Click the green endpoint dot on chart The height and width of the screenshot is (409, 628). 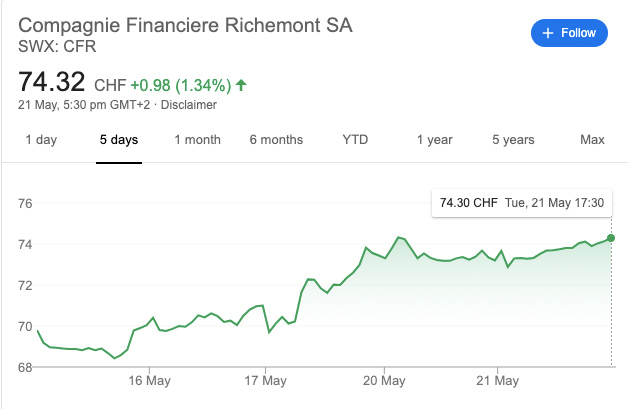click(611, 238)
